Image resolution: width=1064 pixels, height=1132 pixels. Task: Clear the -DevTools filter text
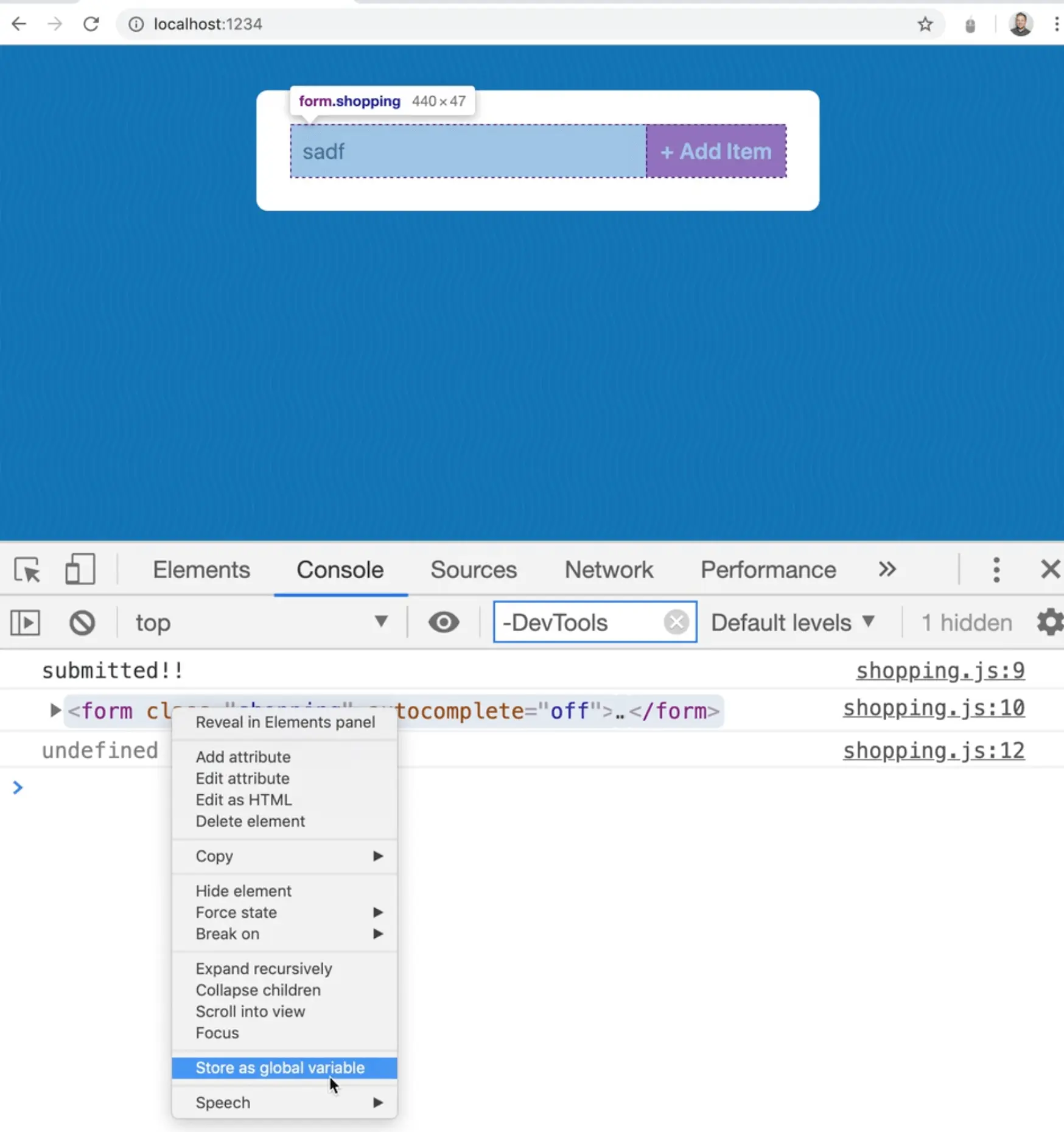pyautogui.click(x=676, y=623)
